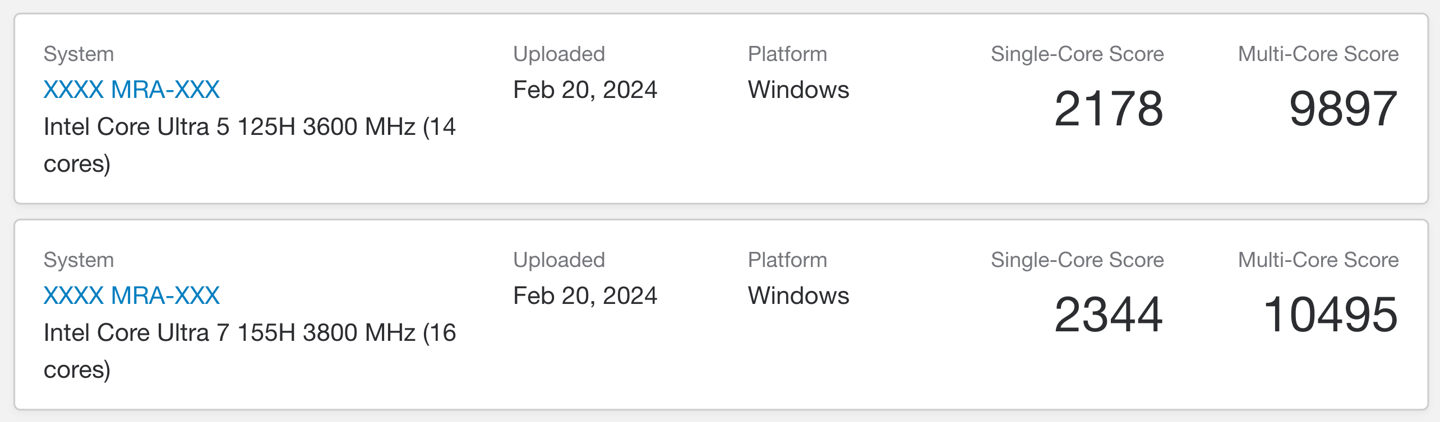Screen dimensions: 1440x422
Task: Select the single-core score 2344
Action: (1108, 315)
